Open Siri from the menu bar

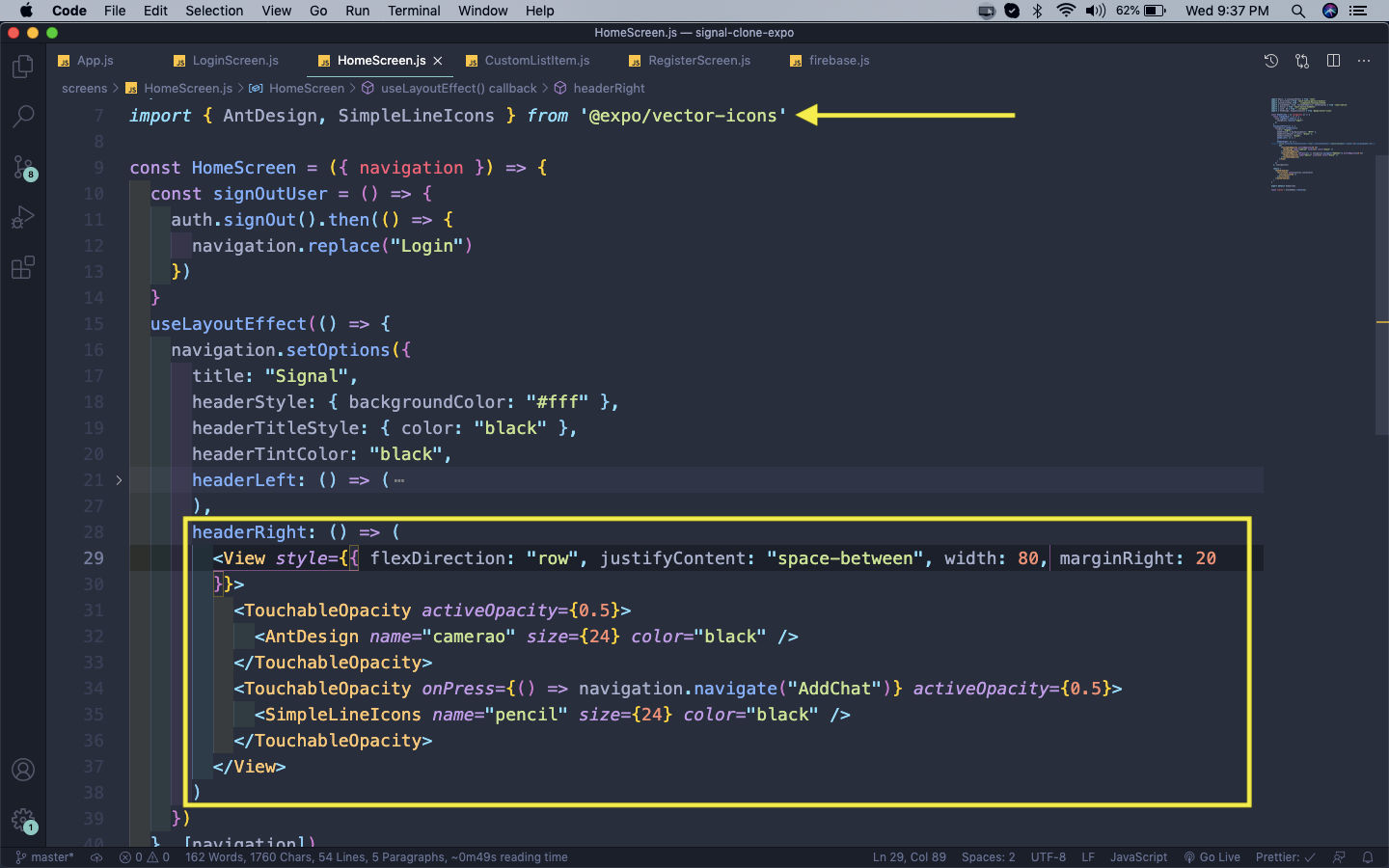pyautogui.click(x=1330, y=11)
